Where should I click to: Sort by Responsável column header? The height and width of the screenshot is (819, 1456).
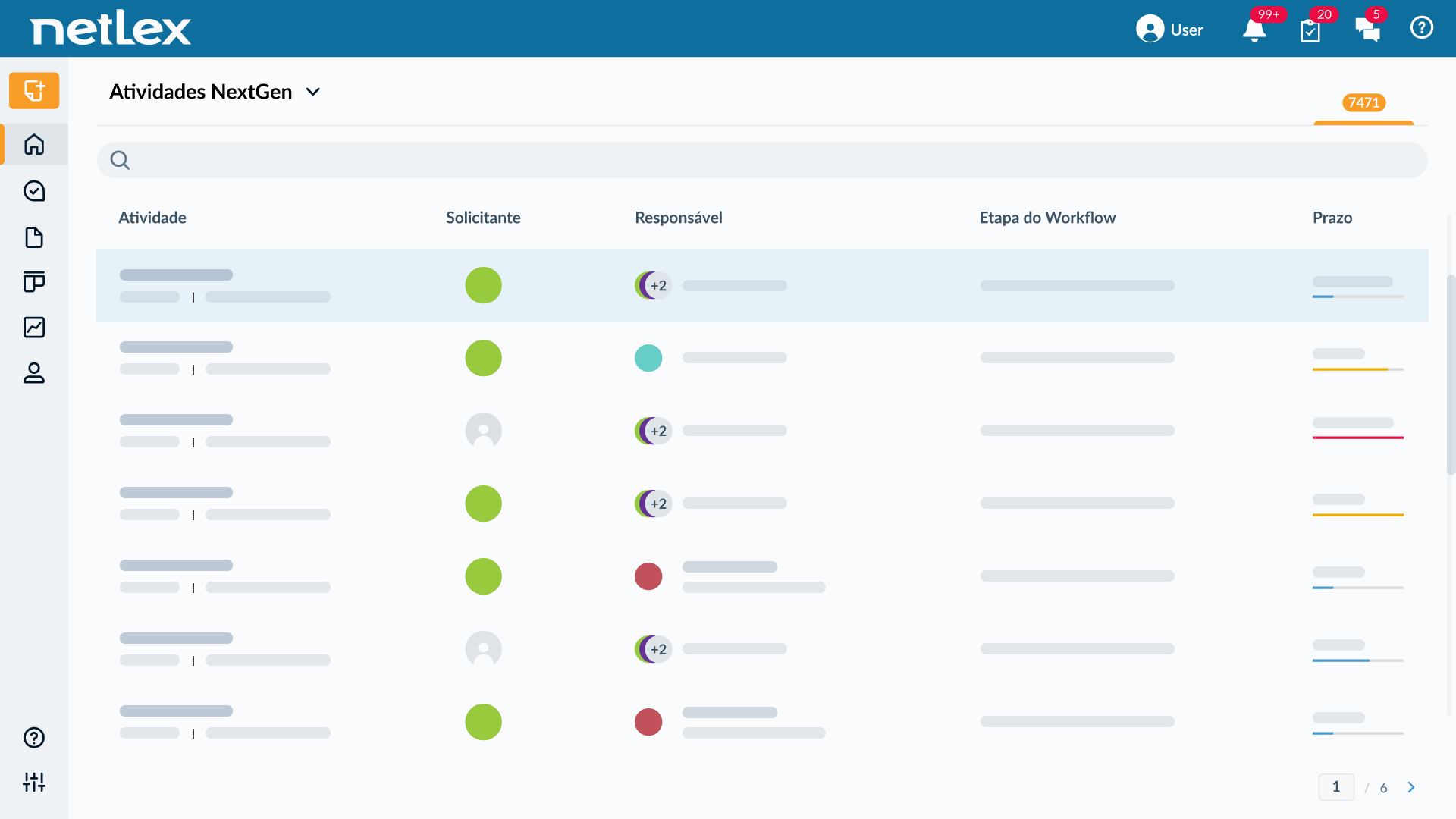[679, 218]
